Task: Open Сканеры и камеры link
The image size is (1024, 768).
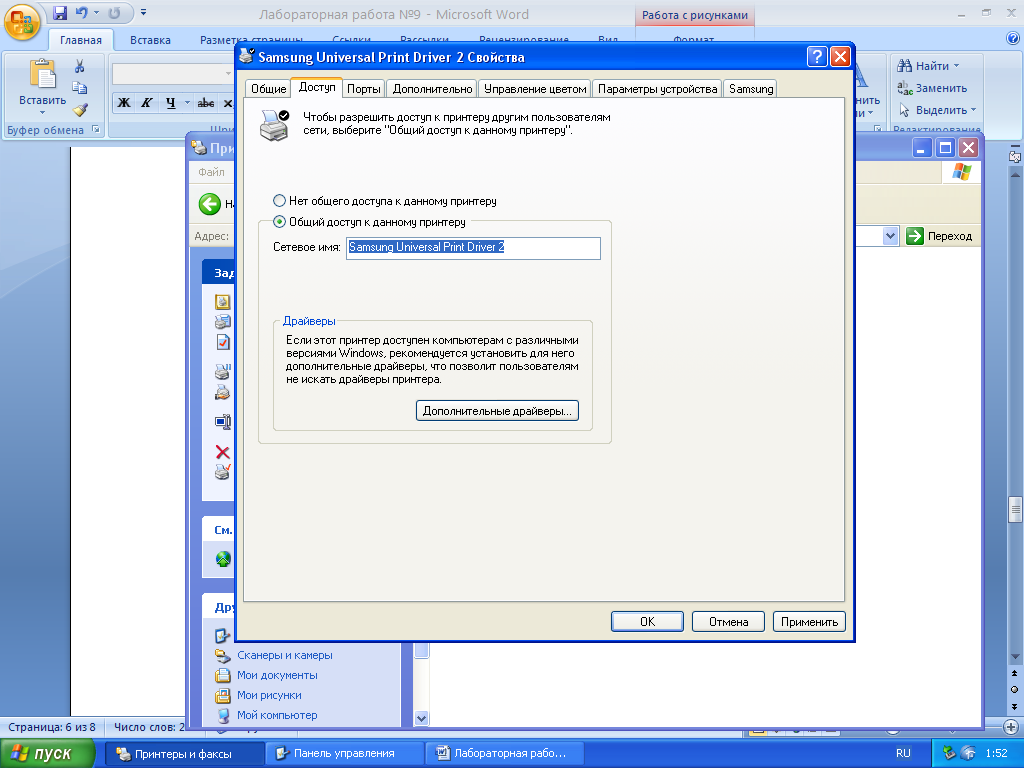Action: tap(285, 655)
